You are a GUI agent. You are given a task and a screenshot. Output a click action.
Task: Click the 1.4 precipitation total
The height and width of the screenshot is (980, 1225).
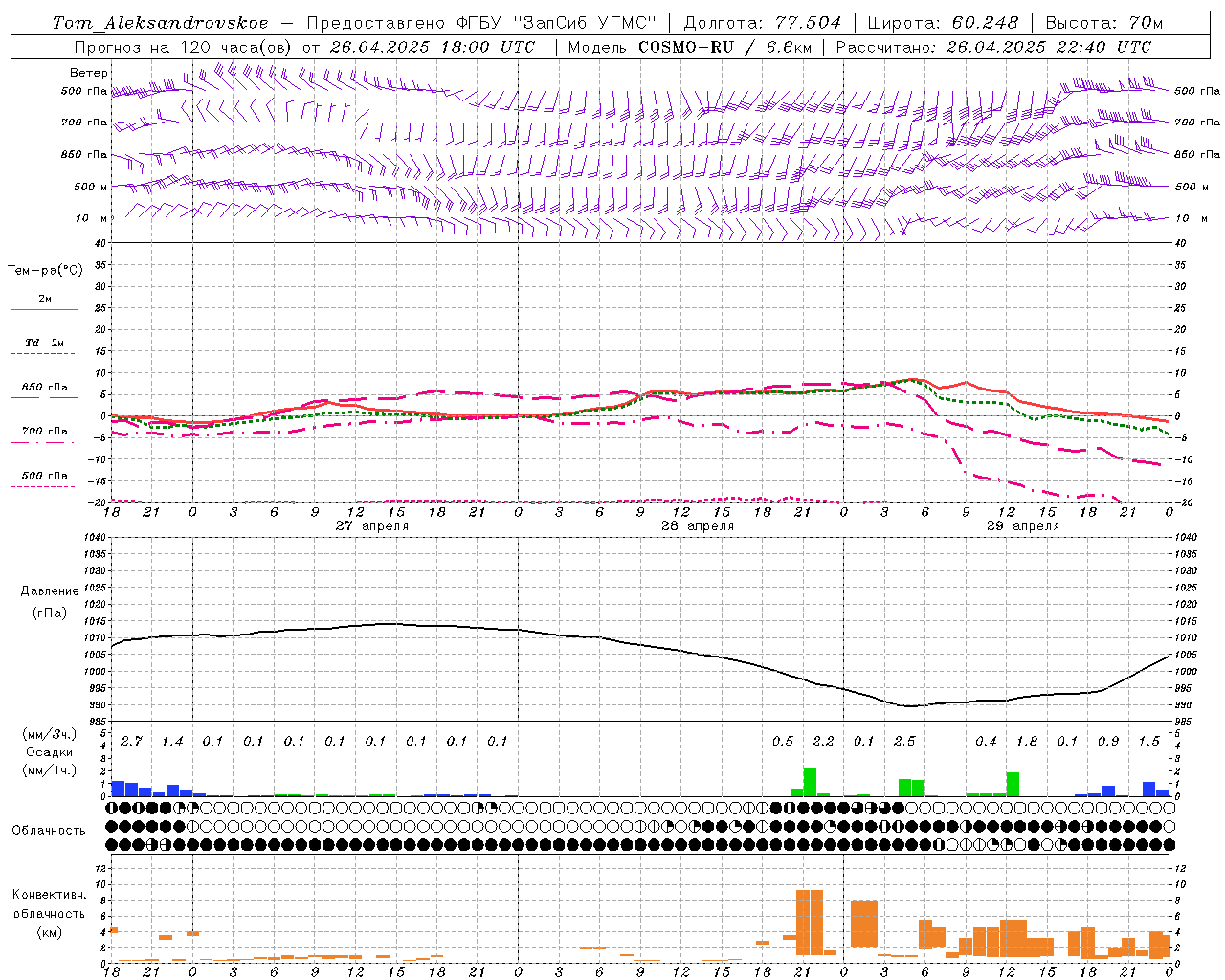tap(172, 742)
